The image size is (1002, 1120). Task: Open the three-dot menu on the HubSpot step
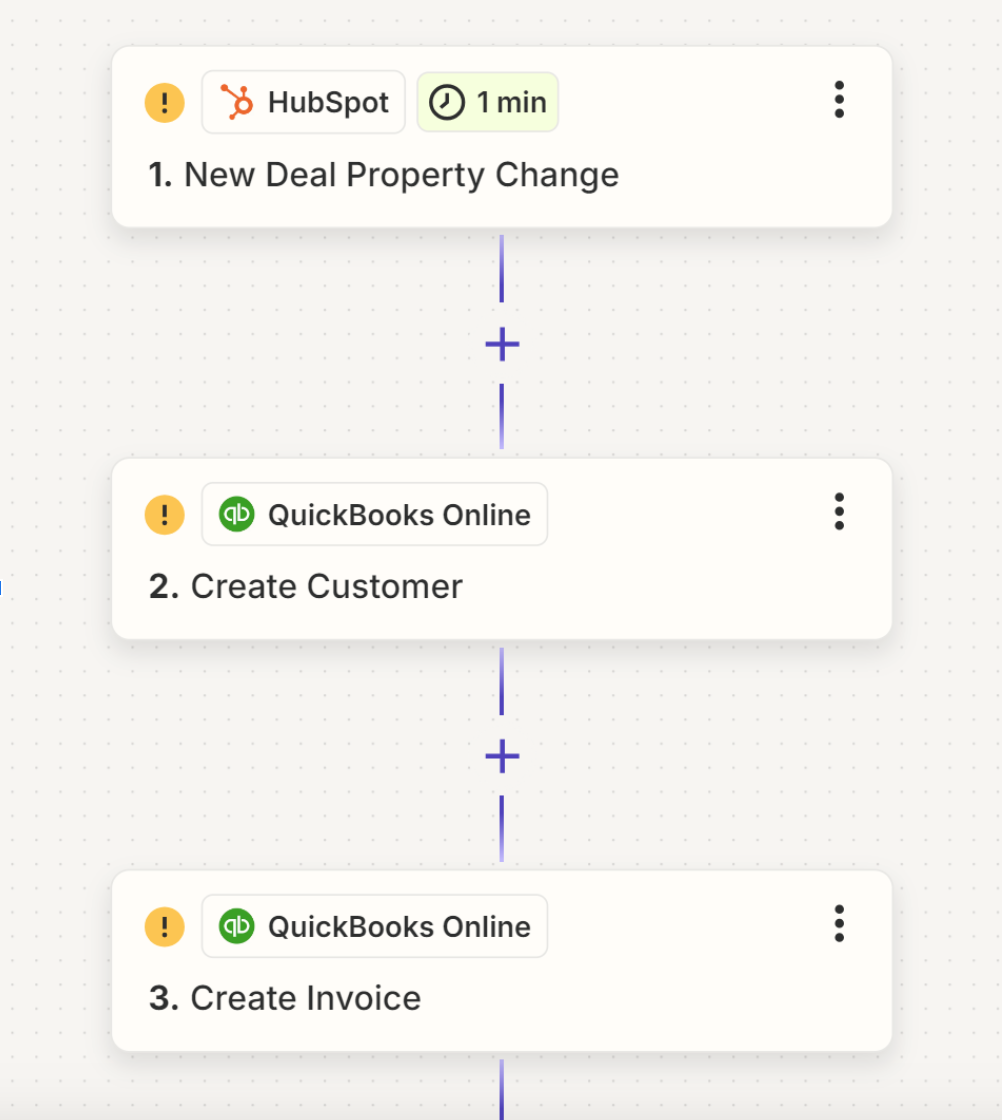pos(839,100)
